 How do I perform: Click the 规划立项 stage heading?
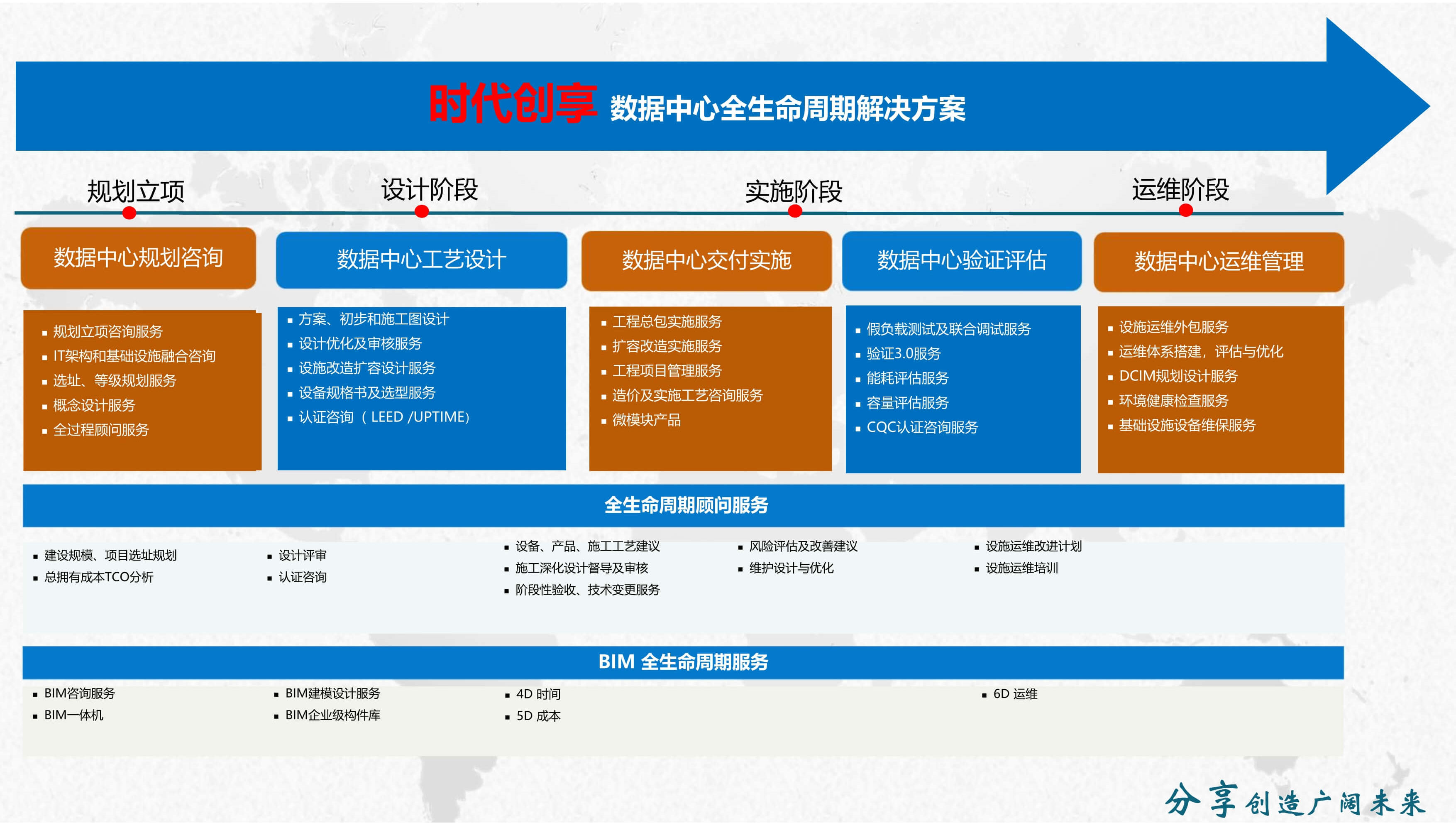click(136, 191)
